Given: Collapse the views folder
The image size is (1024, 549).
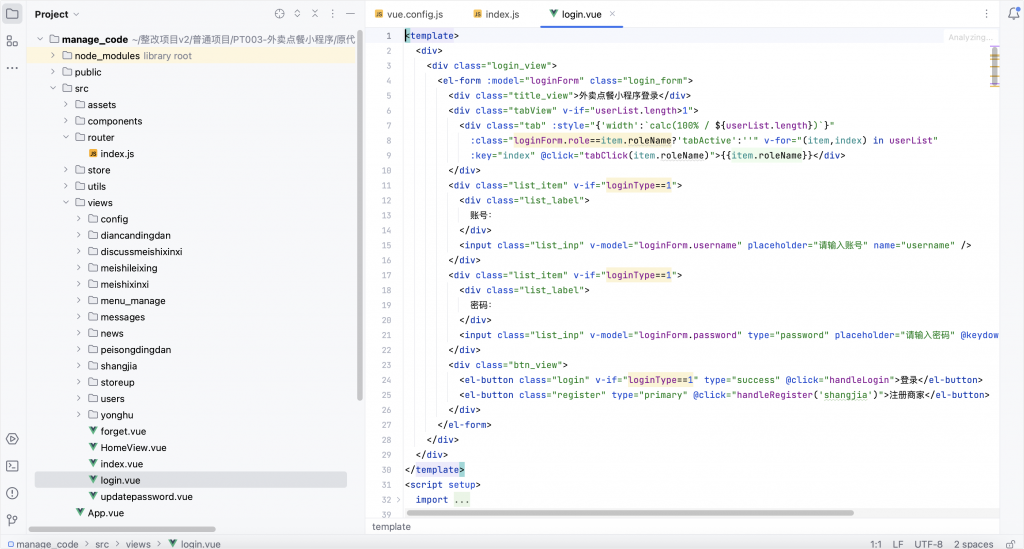Looking at the screenshot, I should click(x=66, y=203).
